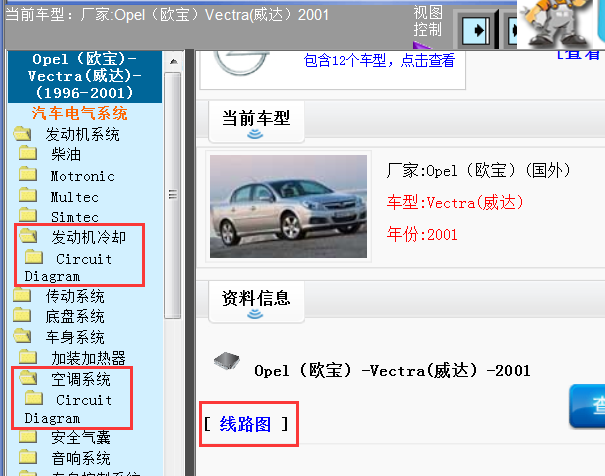This screenshot has height=476, width=605.
Task: Click the folder icon beside 传动系统
Action: (22, 295)
